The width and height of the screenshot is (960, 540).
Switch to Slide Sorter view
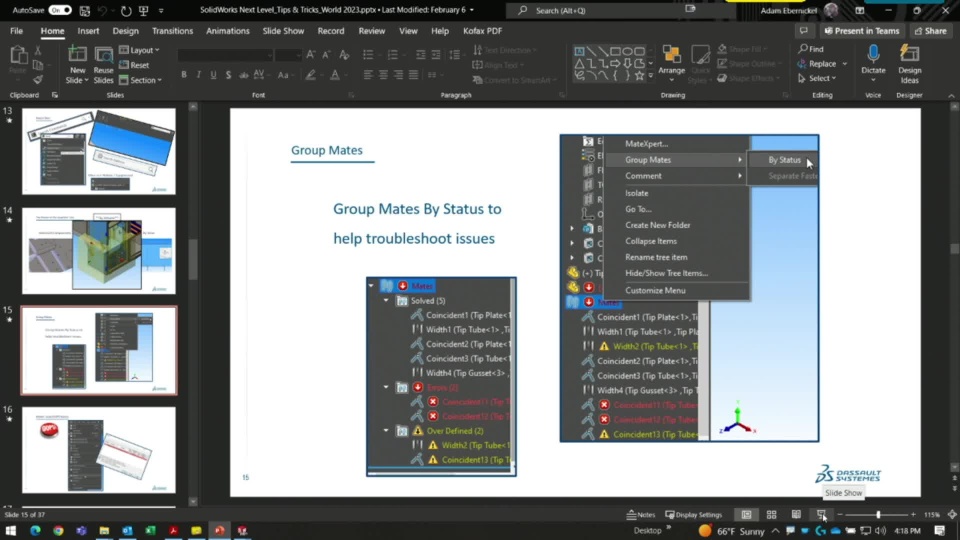(x=771, y=515)
